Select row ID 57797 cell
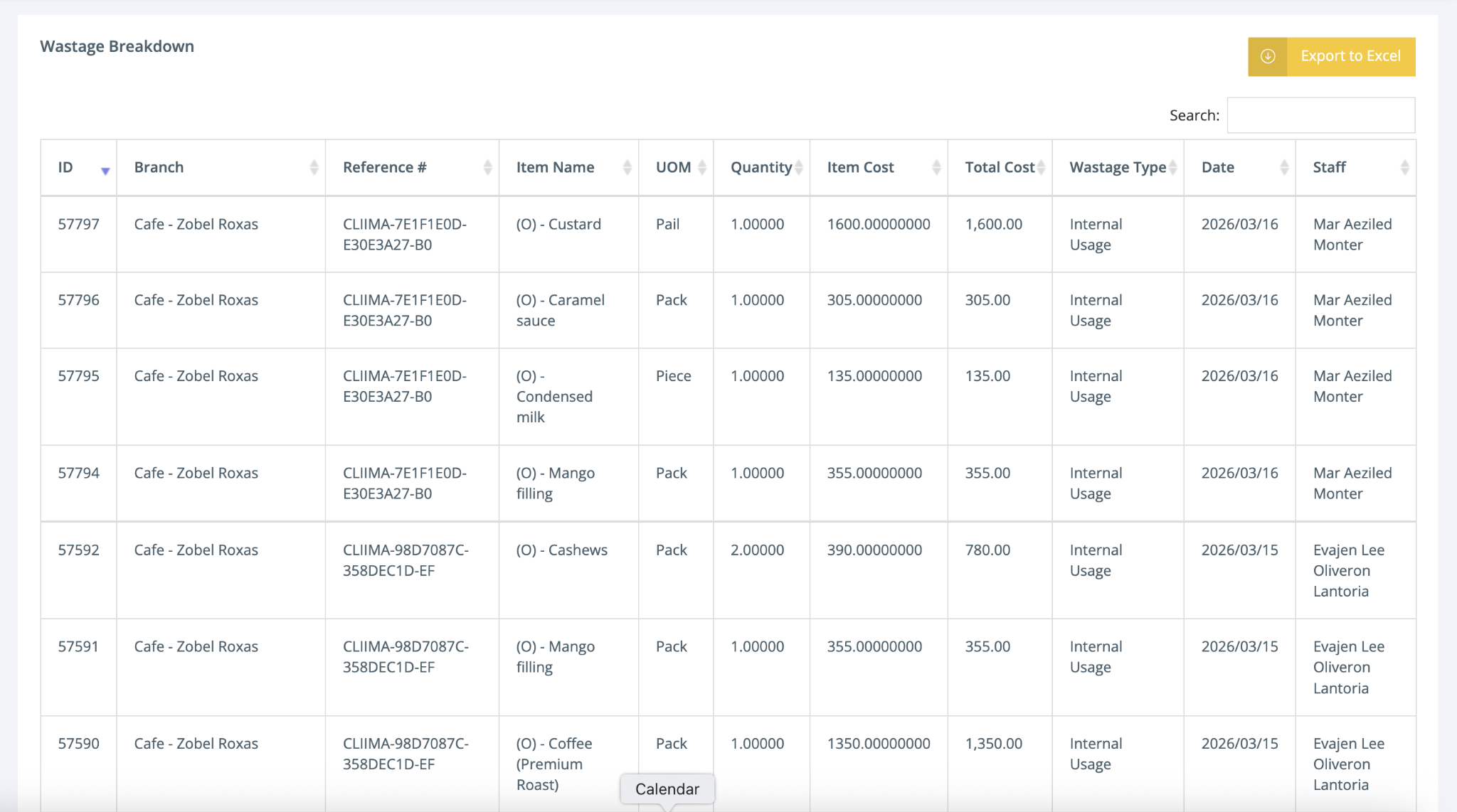 tap(78, 225)
